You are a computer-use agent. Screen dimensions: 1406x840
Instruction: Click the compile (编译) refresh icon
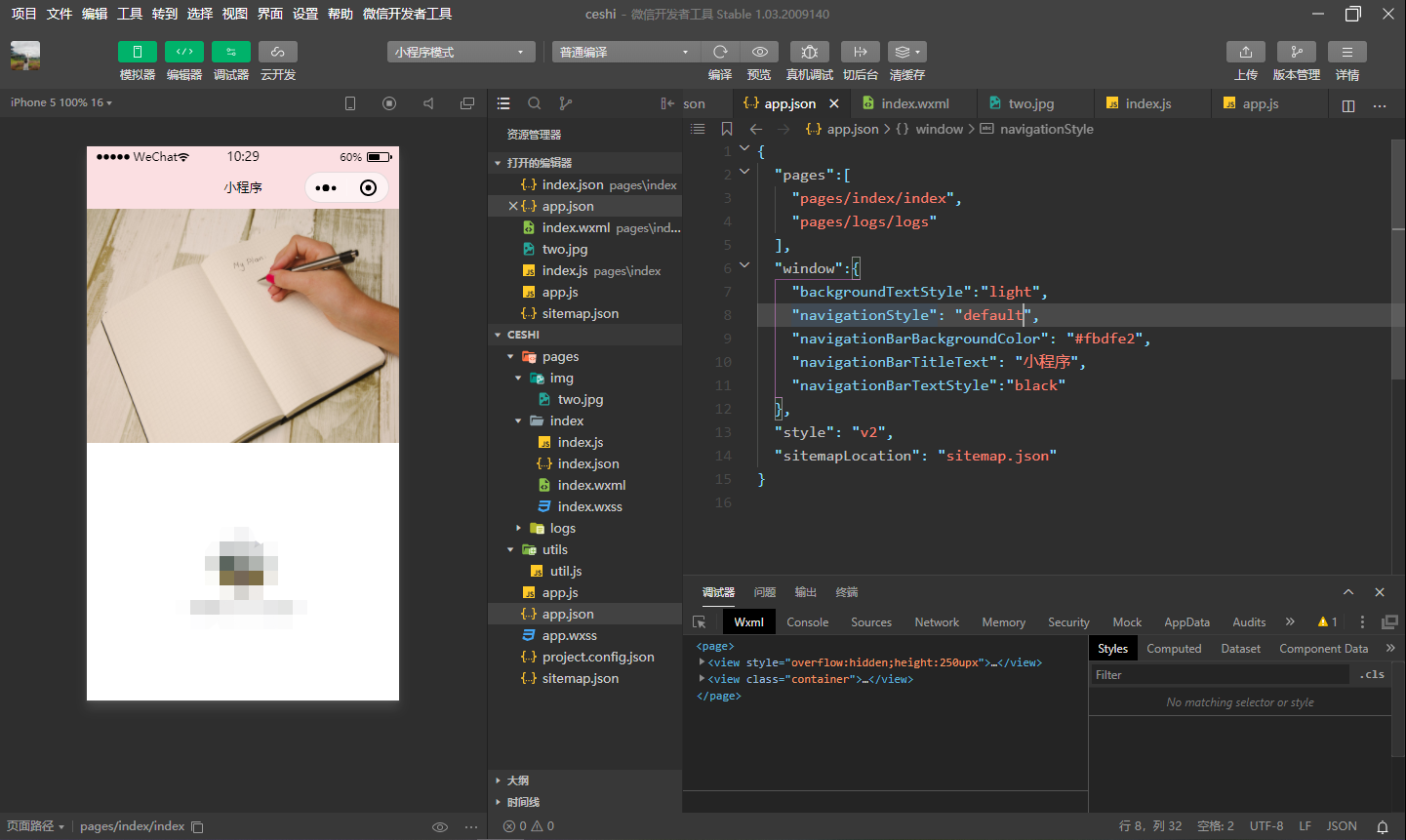pyautogui.click(x=720, y=52)
